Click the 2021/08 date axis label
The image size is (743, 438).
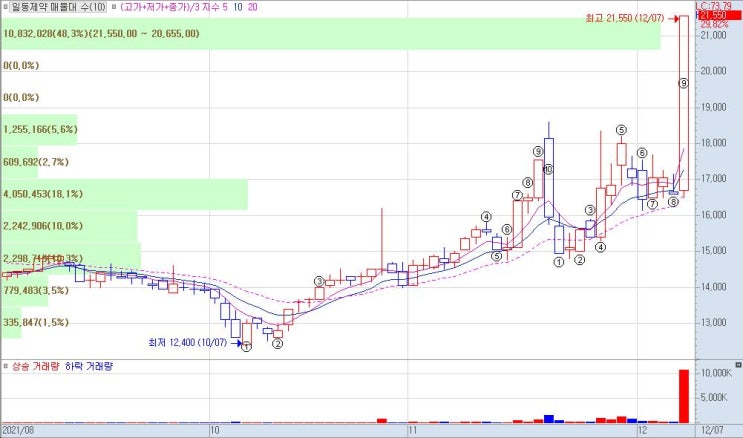point(19,430)
